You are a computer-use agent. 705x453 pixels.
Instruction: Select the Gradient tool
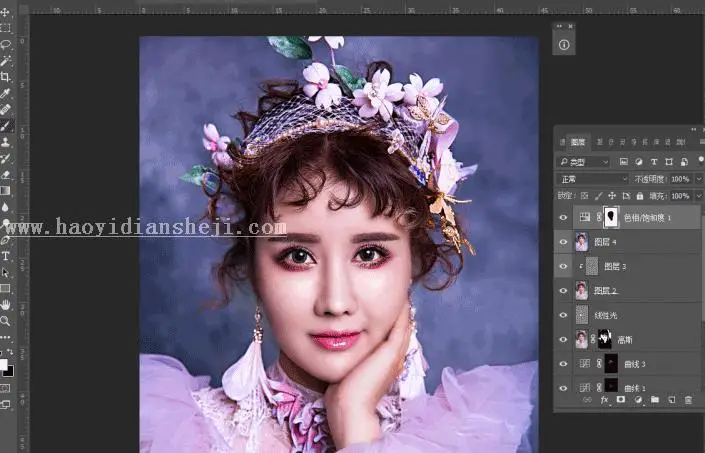click(x=5, y=191)
